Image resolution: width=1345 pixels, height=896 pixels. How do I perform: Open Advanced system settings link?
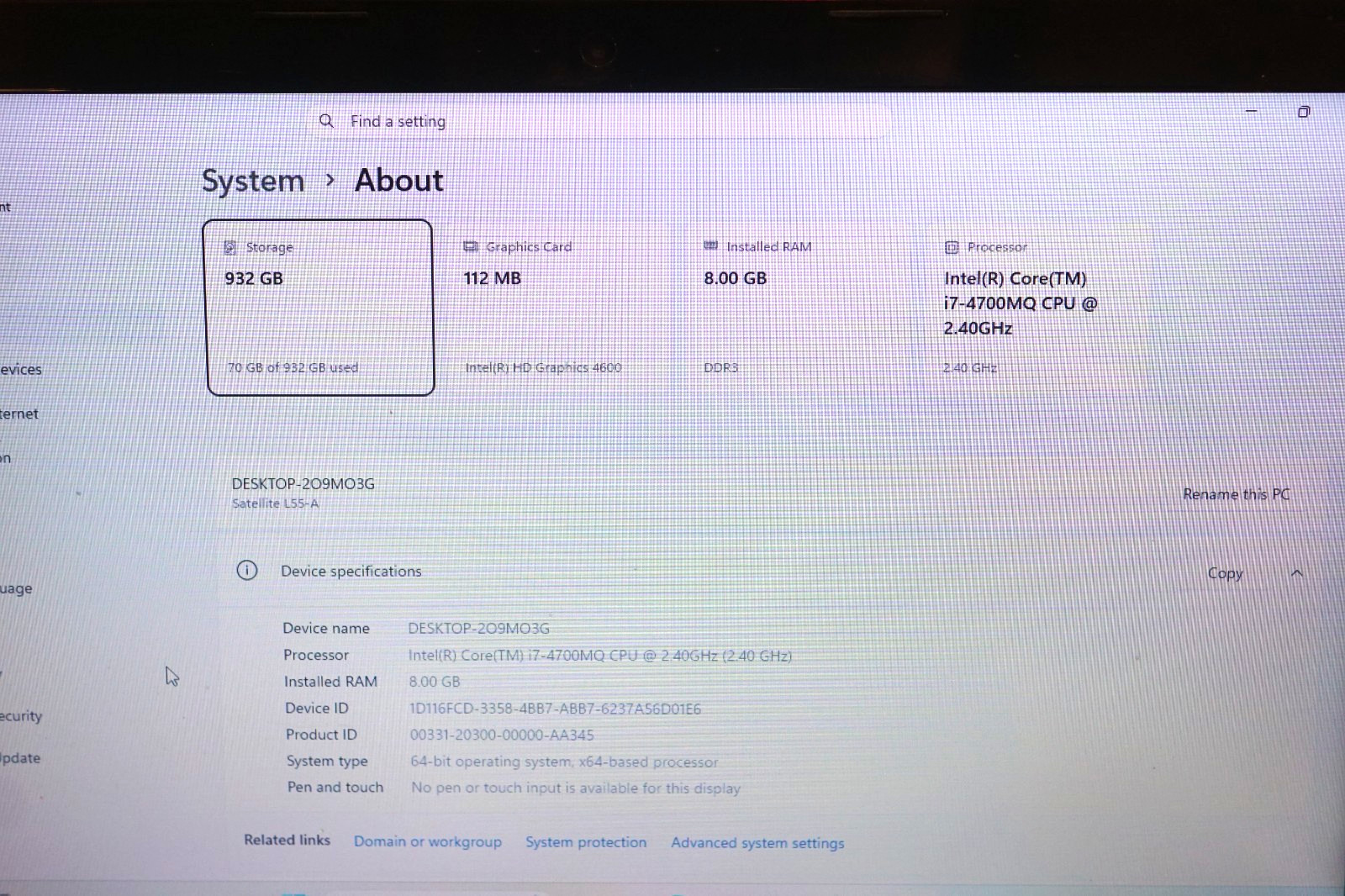757,843
